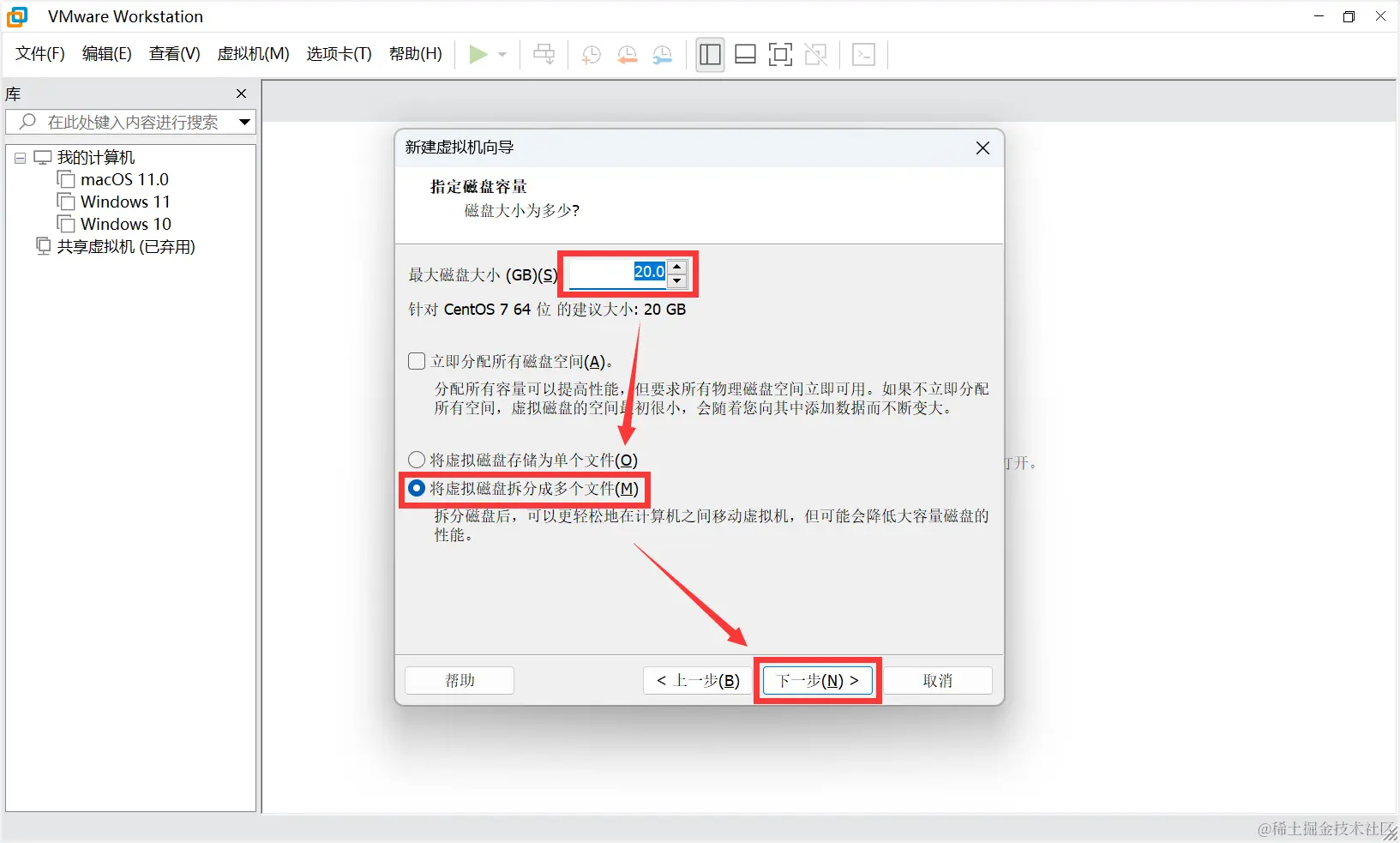Click the console view toolbar icon

pos(864,55)
